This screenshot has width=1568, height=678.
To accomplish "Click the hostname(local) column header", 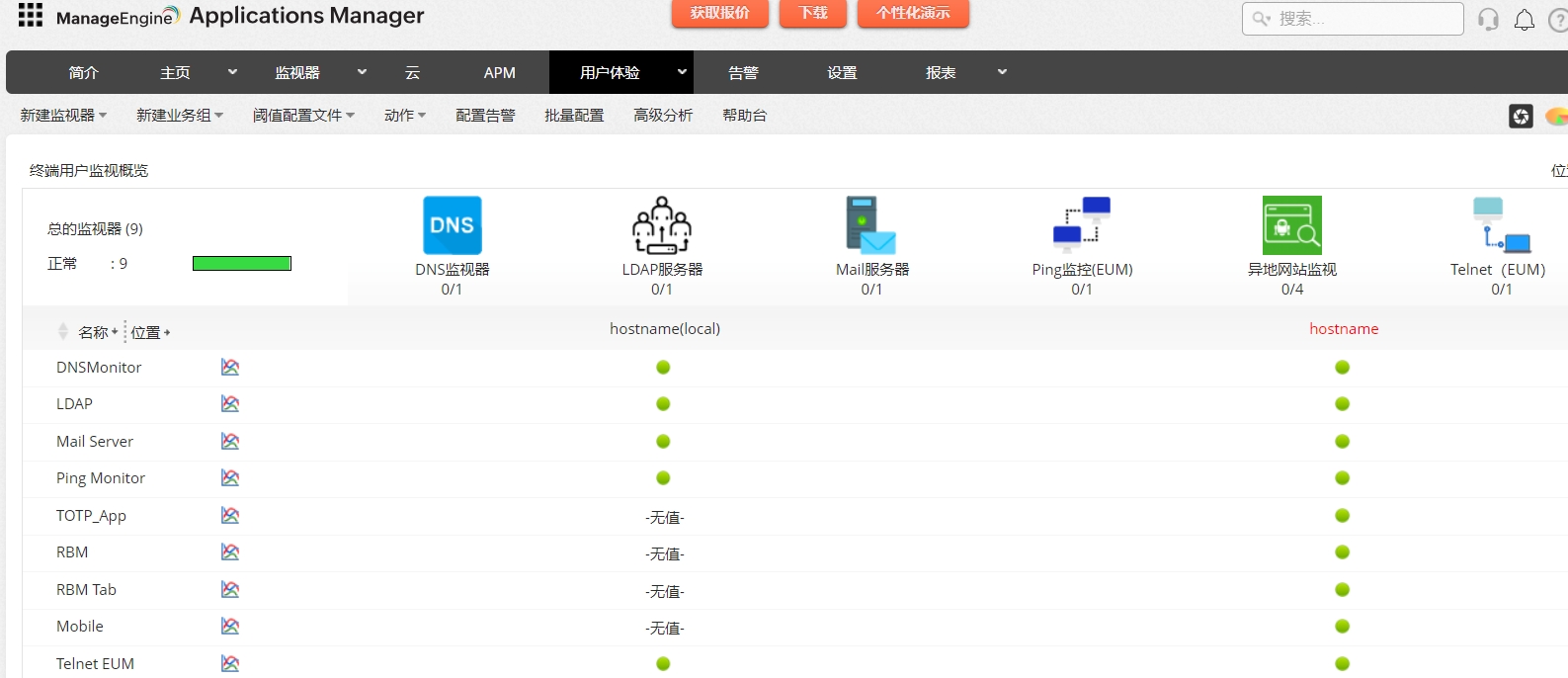I will (x=665, y=329).
